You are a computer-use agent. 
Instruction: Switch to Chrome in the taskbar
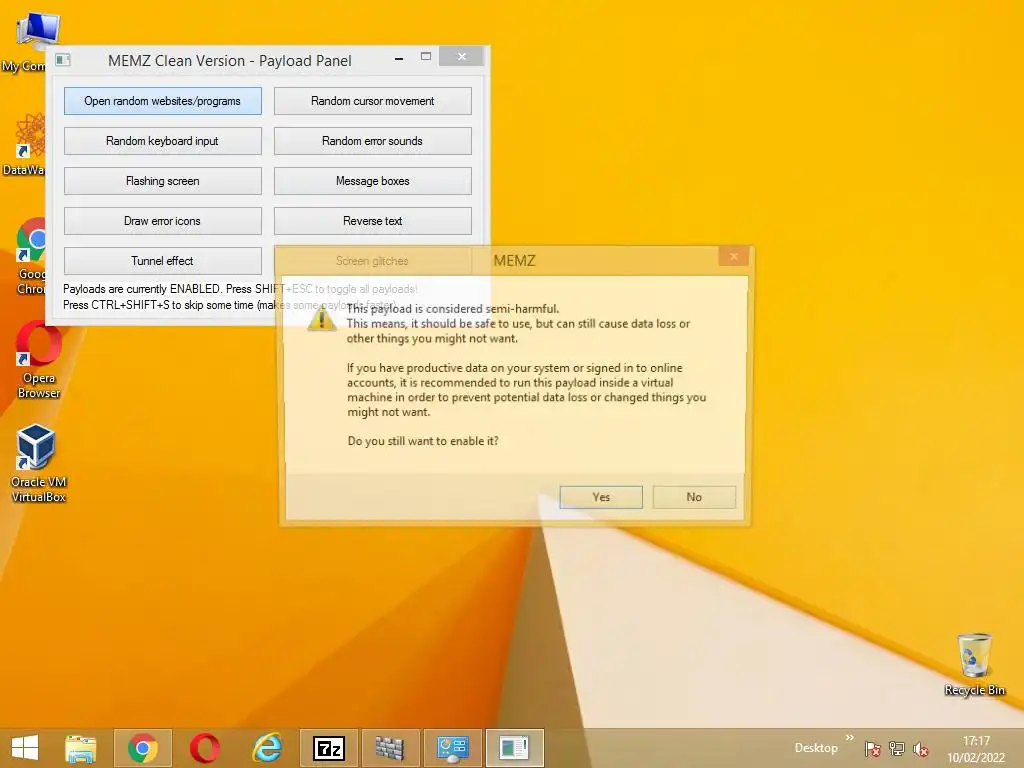143,748
